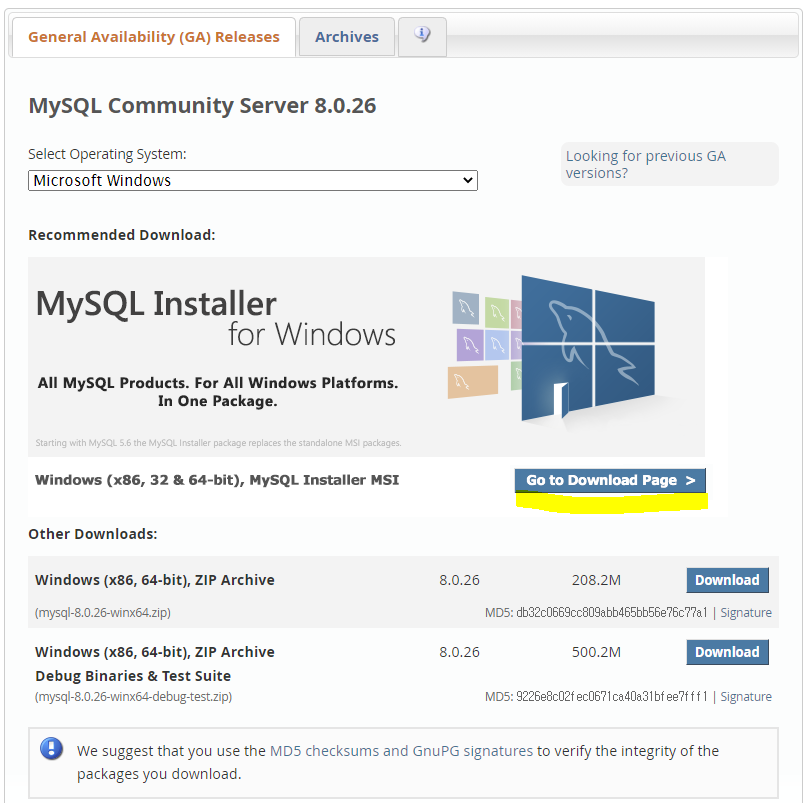Select the MySQL Community Server 8.0.26 heading

click(202, 105)
